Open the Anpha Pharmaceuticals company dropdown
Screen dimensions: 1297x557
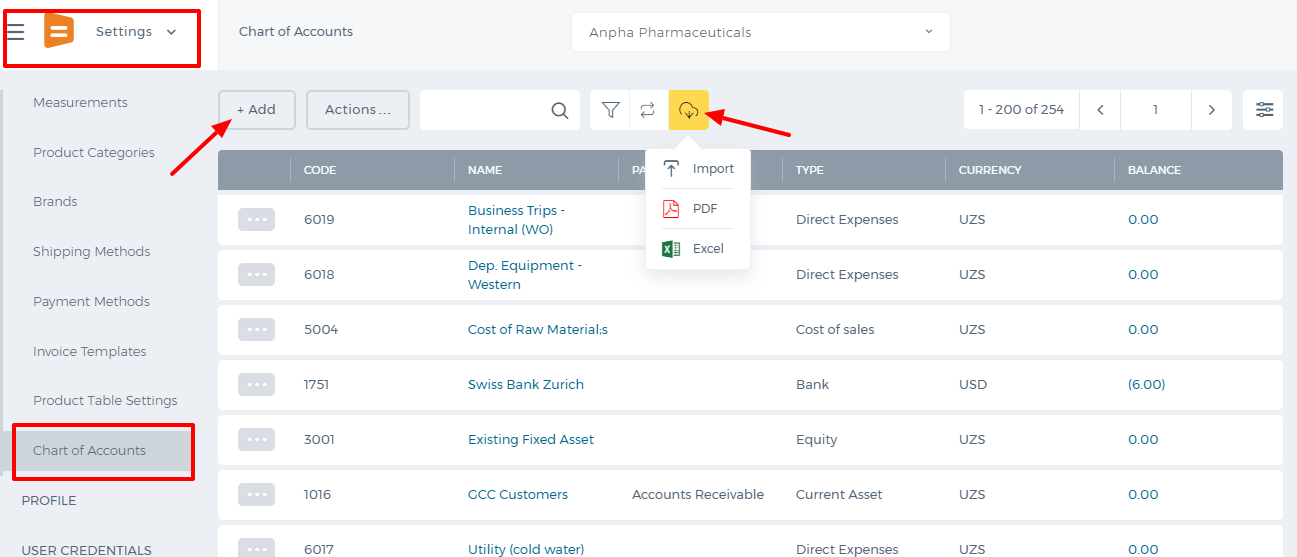[x=761, y=32]
